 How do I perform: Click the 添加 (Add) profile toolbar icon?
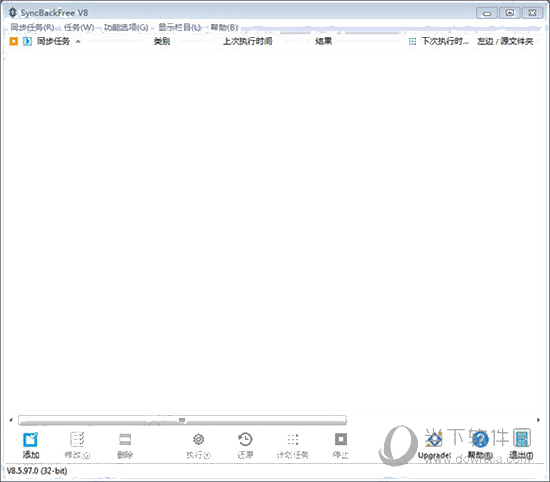(31, 439)
